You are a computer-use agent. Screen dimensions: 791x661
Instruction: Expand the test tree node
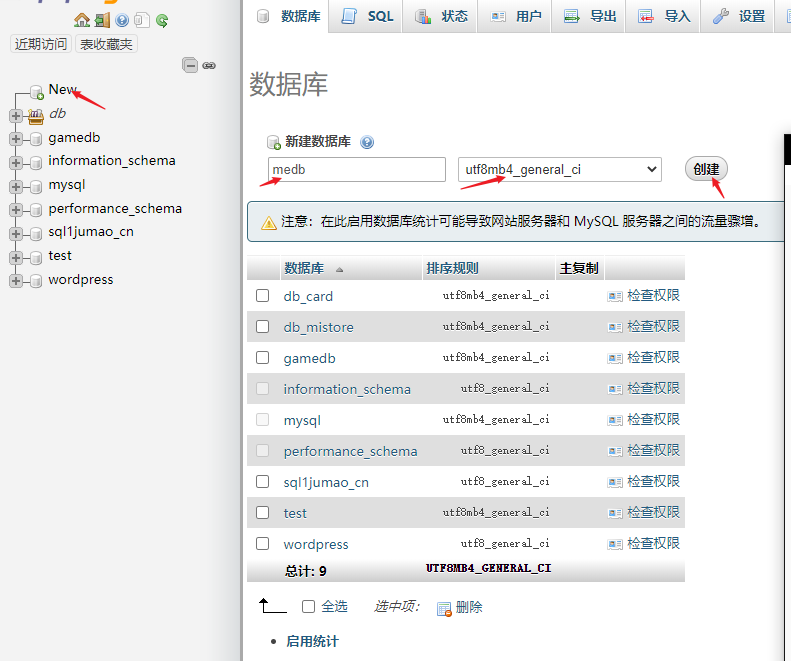click(16, 258)
